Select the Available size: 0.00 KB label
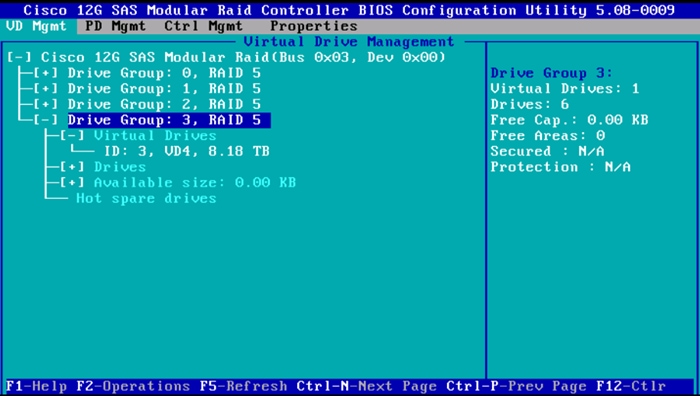Screen dimensions: 700x396 [195, 183]
